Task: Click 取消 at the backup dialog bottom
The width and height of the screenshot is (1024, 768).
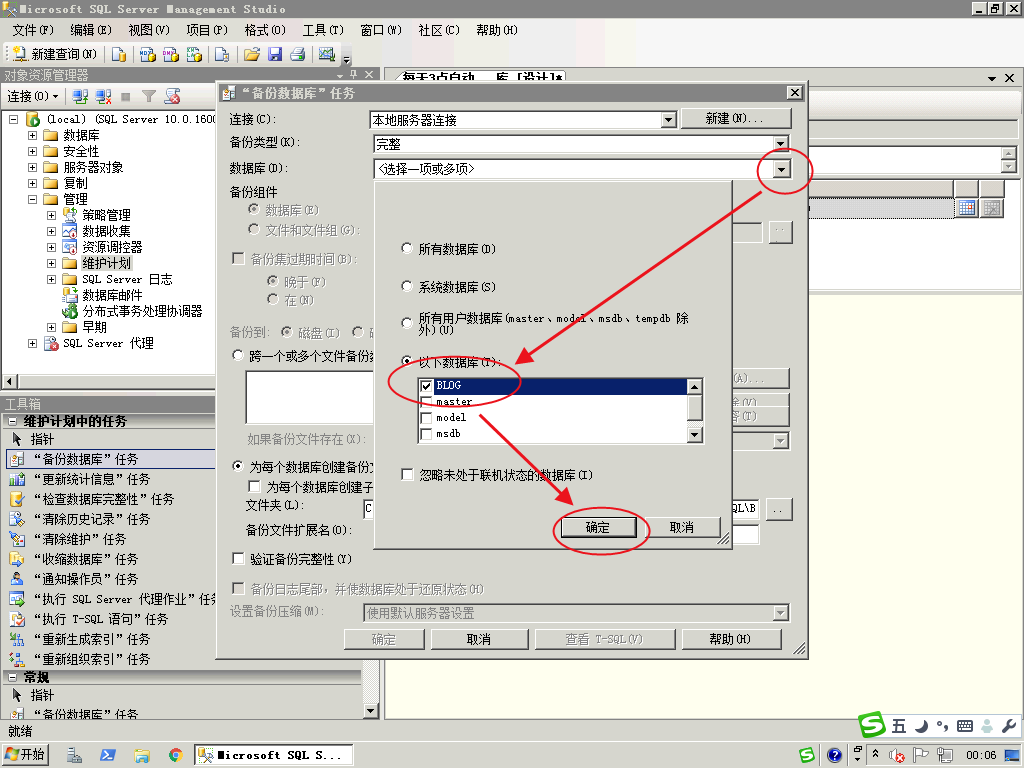Action: click(x=479, y=639)
